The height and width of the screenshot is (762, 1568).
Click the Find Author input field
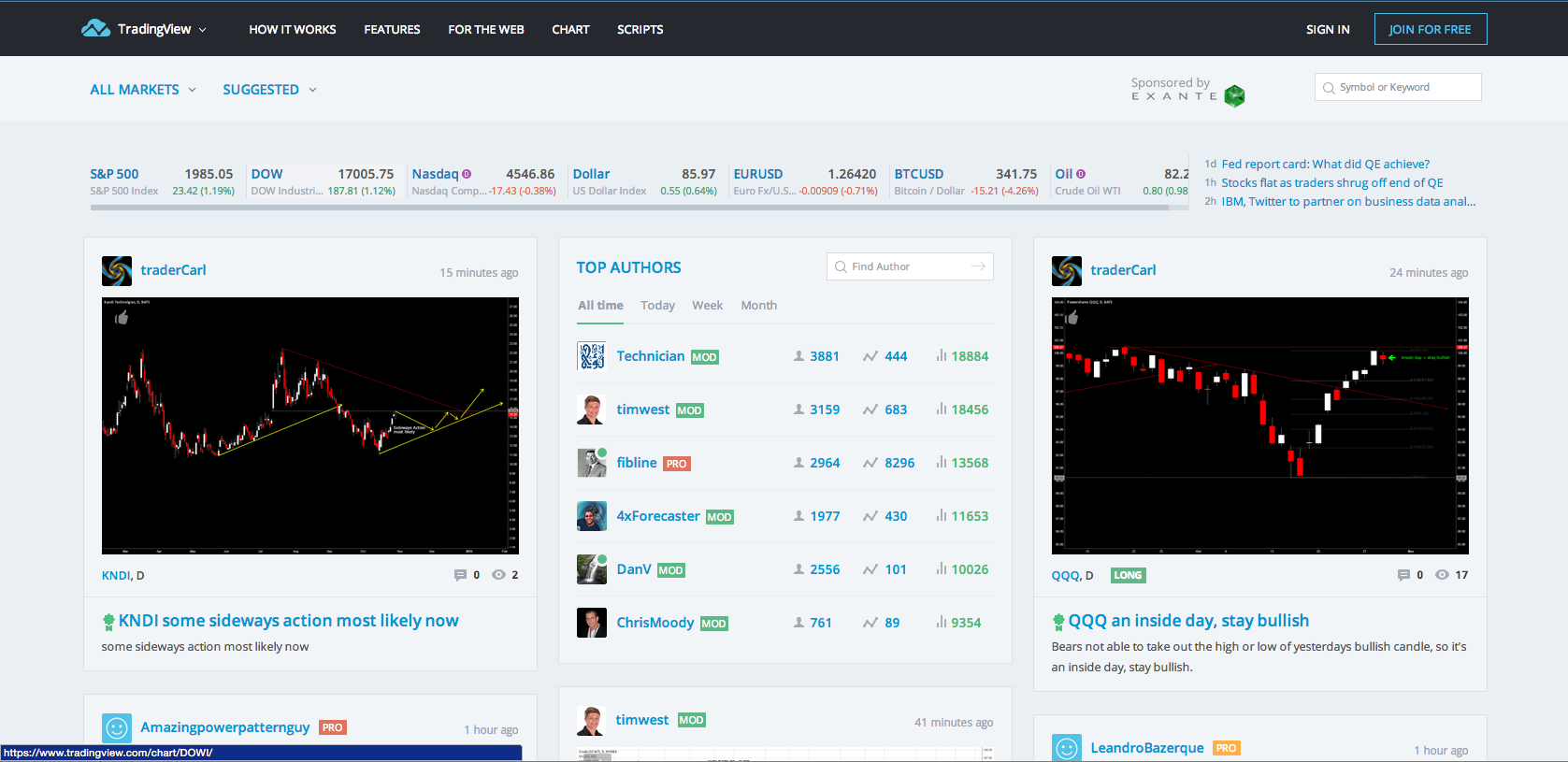coord(910,266)
